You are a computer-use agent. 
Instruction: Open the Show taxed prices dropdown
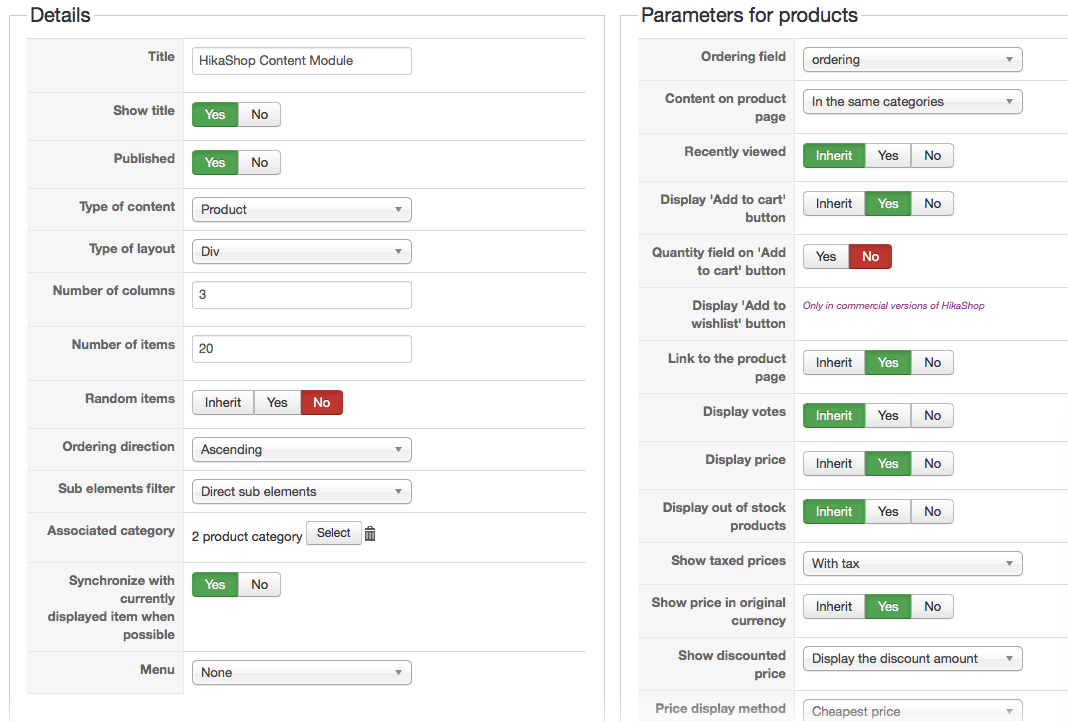[912, 564]
